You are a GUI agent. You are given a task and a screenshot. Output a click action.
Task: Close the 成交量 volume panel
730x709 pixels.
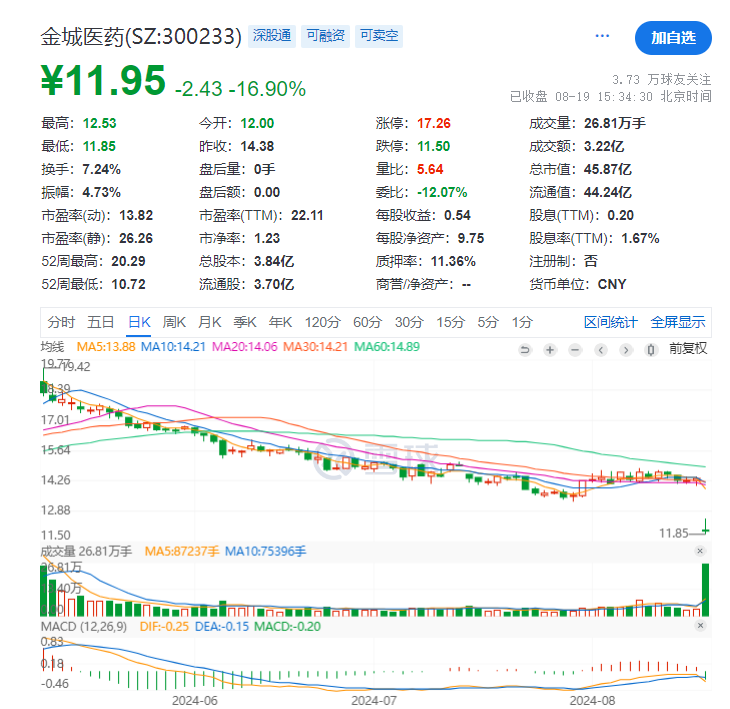[700, 551]
